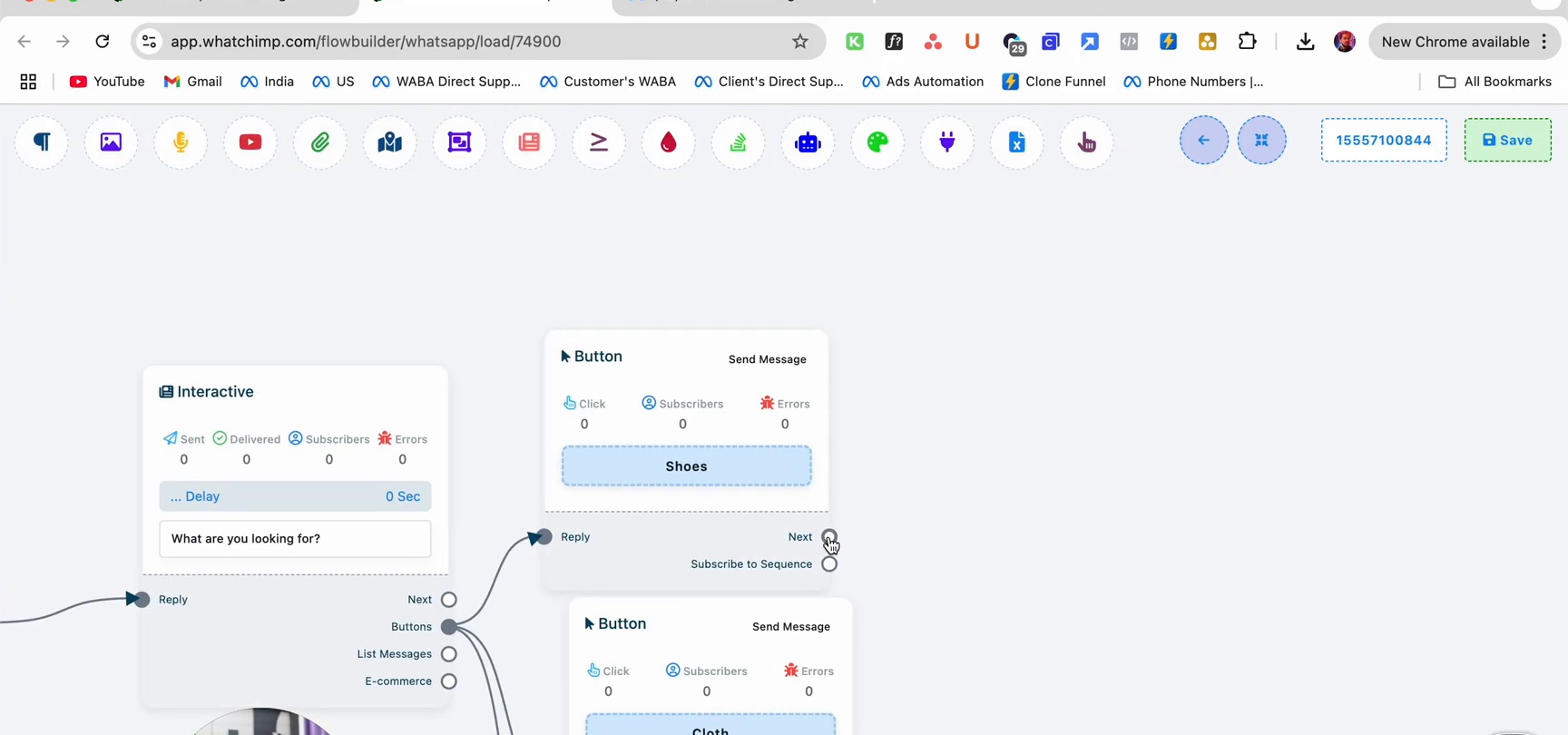Select the E-commerce output socket
This screenshot has width=1568, height=735.
[449, 681]
